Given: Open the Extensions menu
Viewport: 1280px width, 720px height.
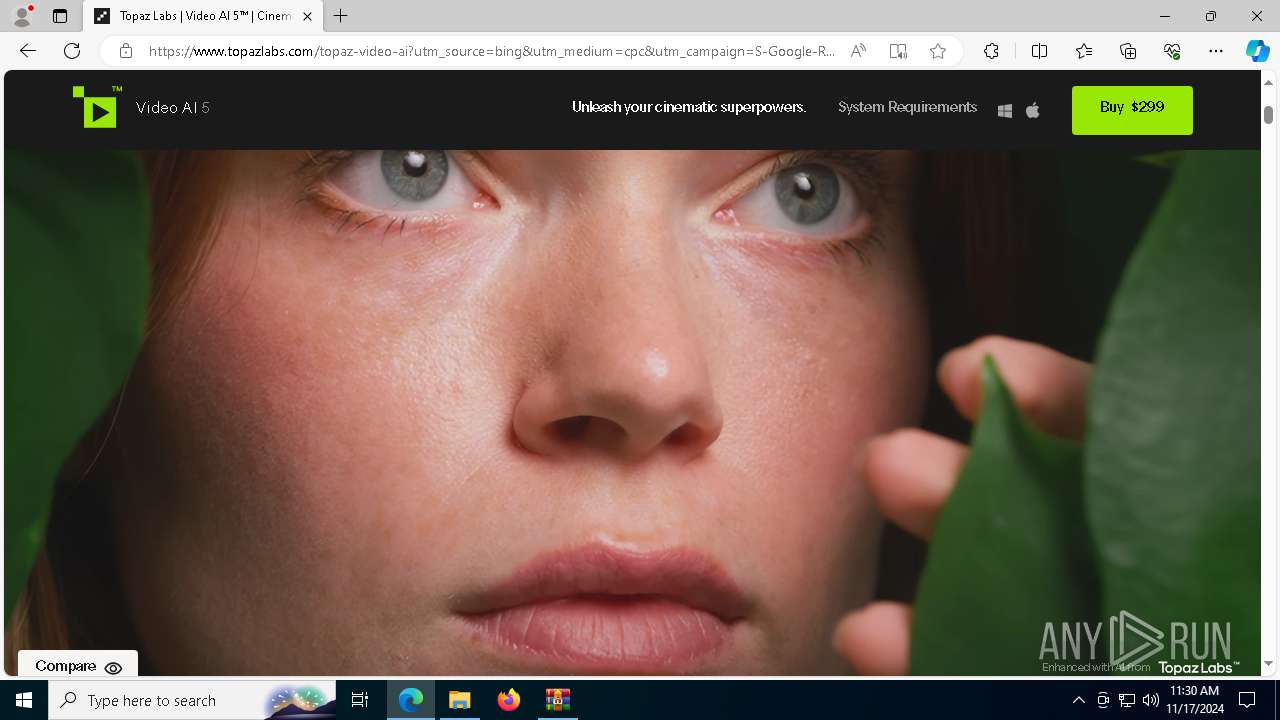Looking at the screenshot, I should pos(991,51).
